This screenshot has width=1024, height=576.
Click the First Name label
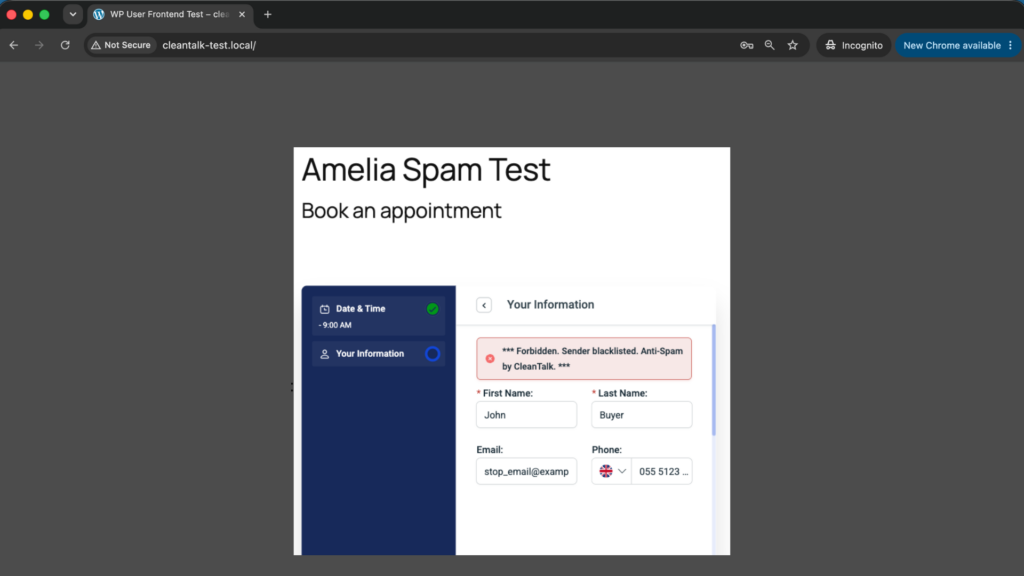(507, 393)
